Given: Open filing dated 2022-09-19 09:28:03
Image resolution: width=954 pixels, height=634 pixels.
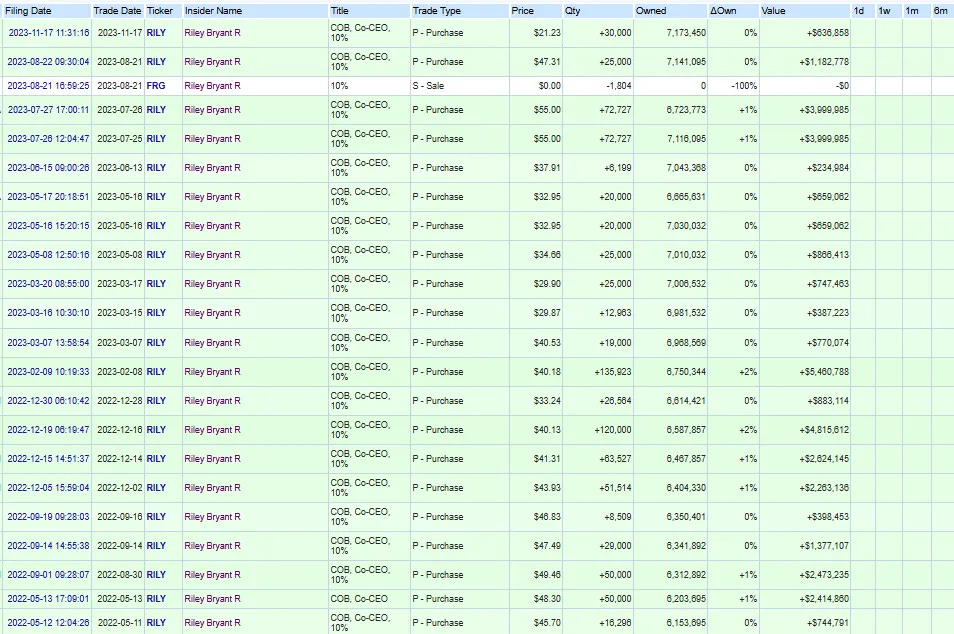Looking at the screenshot, I should coord(49,517).
